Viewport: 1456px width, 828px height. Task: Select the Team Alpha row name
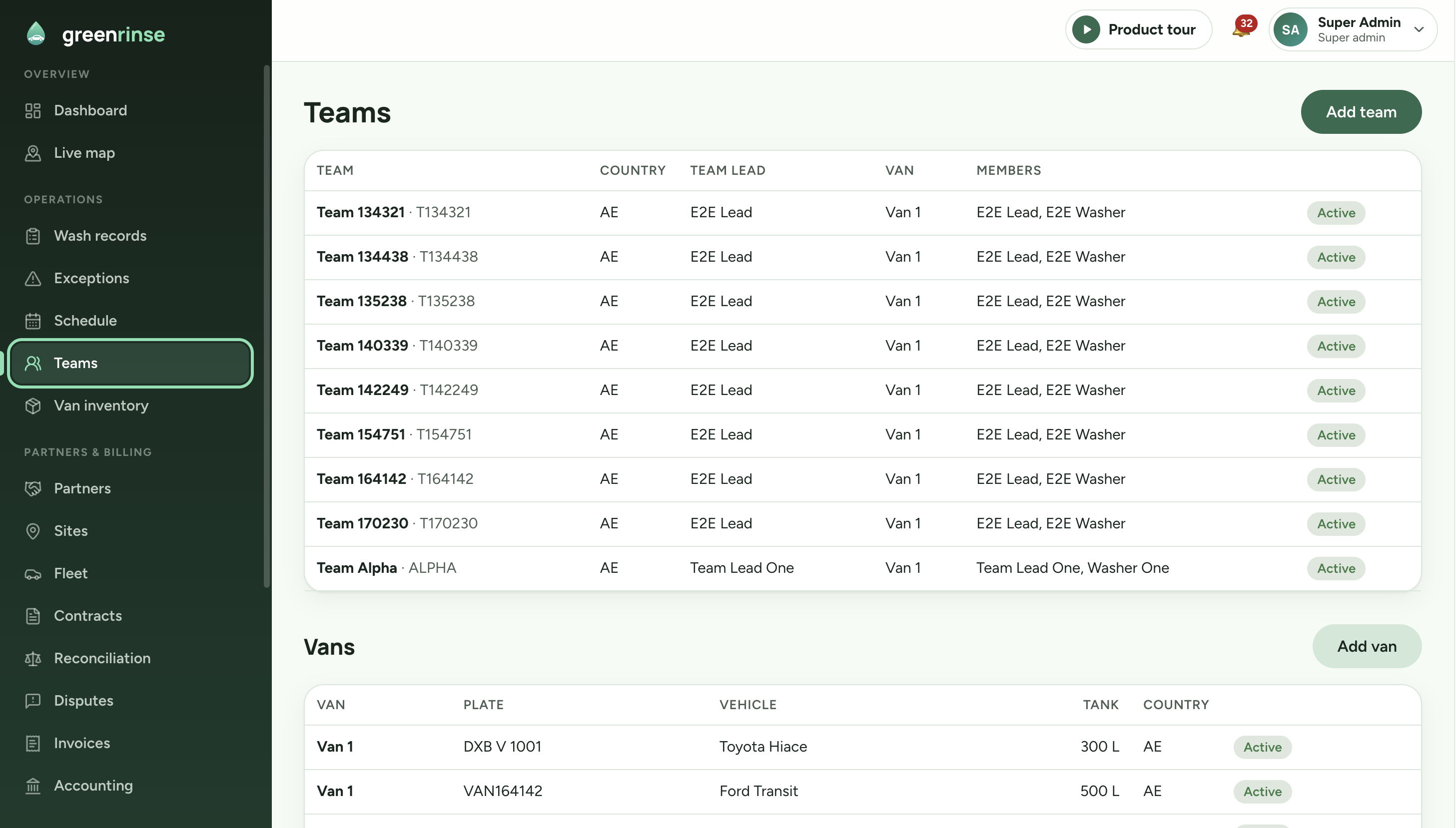pyautogui.click(x=356, y=567)
